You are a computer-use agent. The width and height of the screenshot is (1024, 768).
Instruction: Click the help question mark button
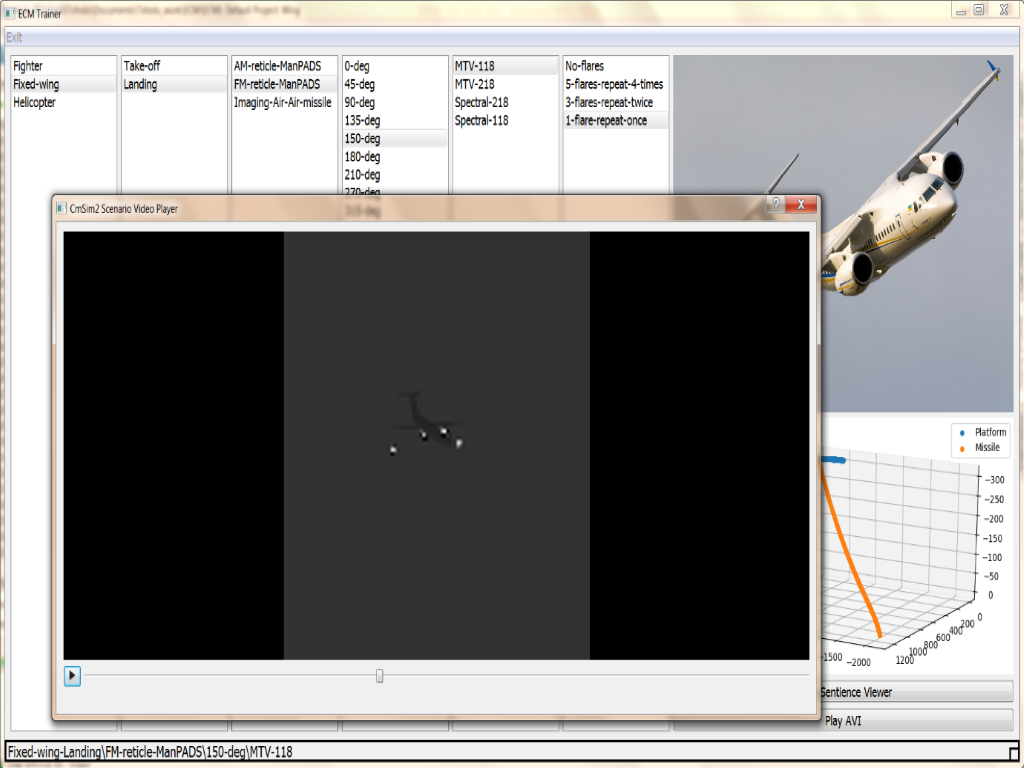(775, 204)
